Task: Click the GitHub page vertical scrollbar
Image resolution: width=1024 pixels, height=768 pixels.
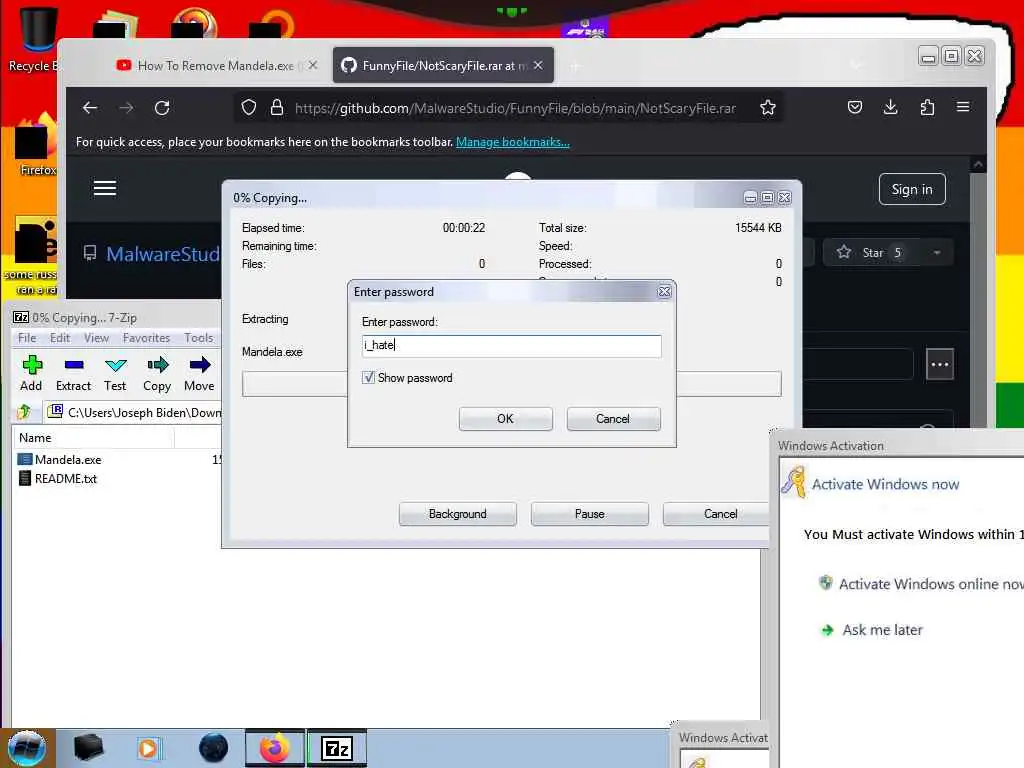Action: point(978,292)
